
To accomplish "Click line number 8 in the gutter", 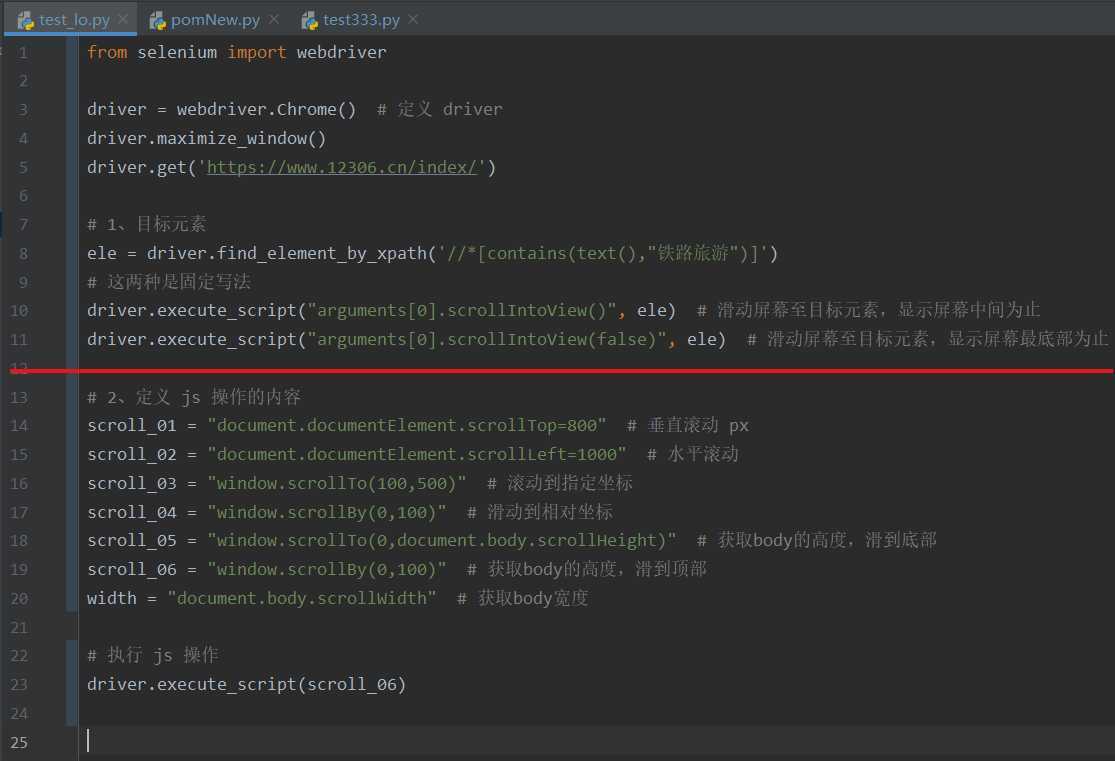I will (23, 254).
